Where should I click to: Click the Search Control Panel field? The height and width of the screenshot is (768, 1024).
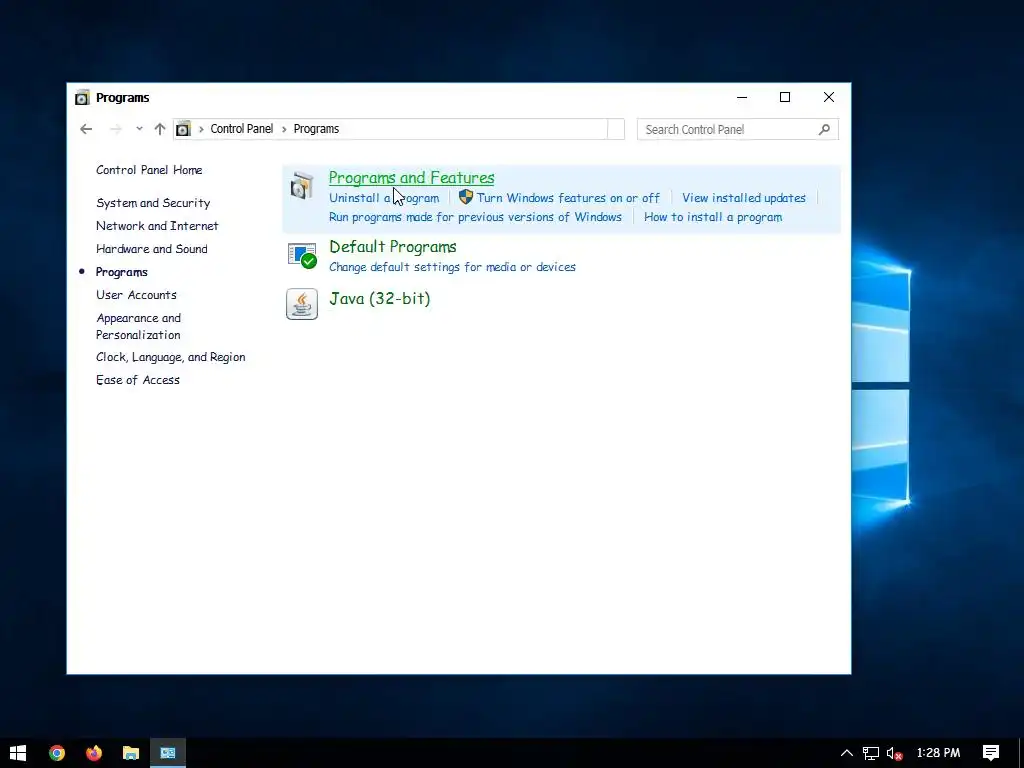click(737, 129)
